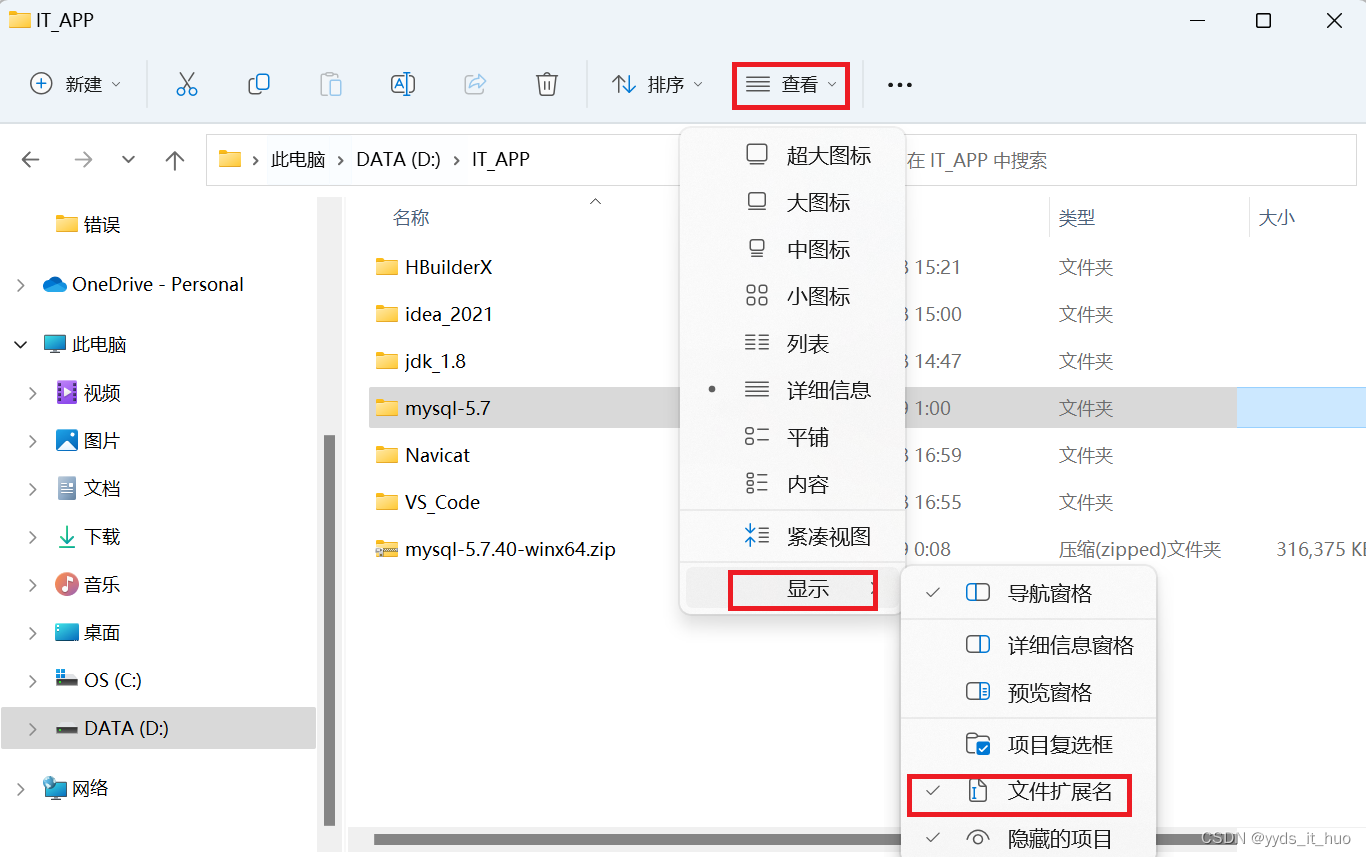Toggle 紧凑视图 compact view
Screen dimensions: 1366x857
(x=792, y=537)
